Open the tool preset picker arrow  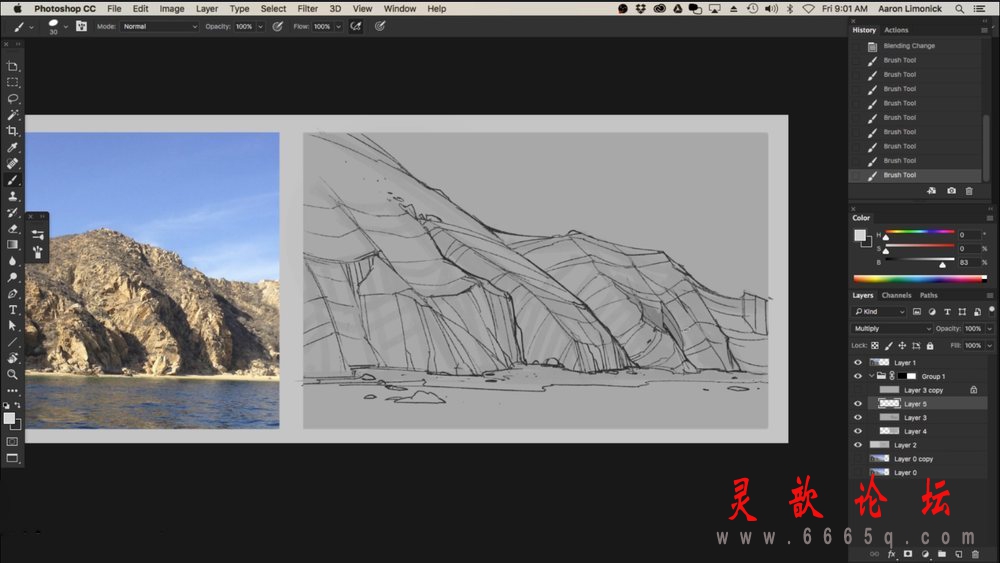31,27
